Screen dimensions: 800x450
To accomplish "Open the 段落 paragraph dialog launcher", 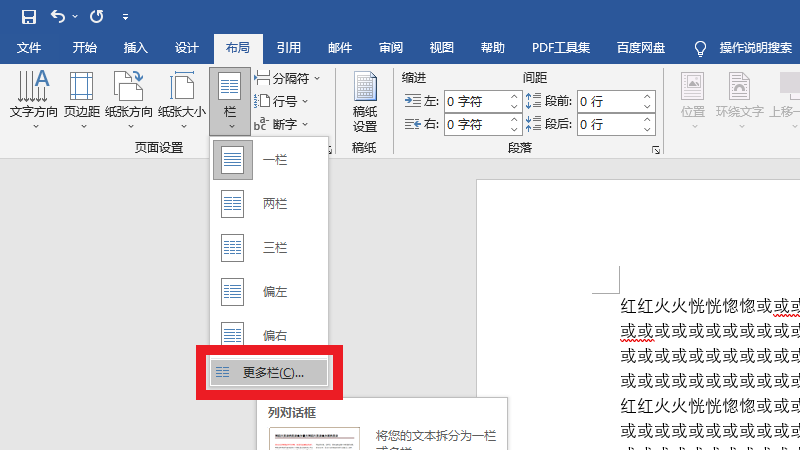I will 656,150.
